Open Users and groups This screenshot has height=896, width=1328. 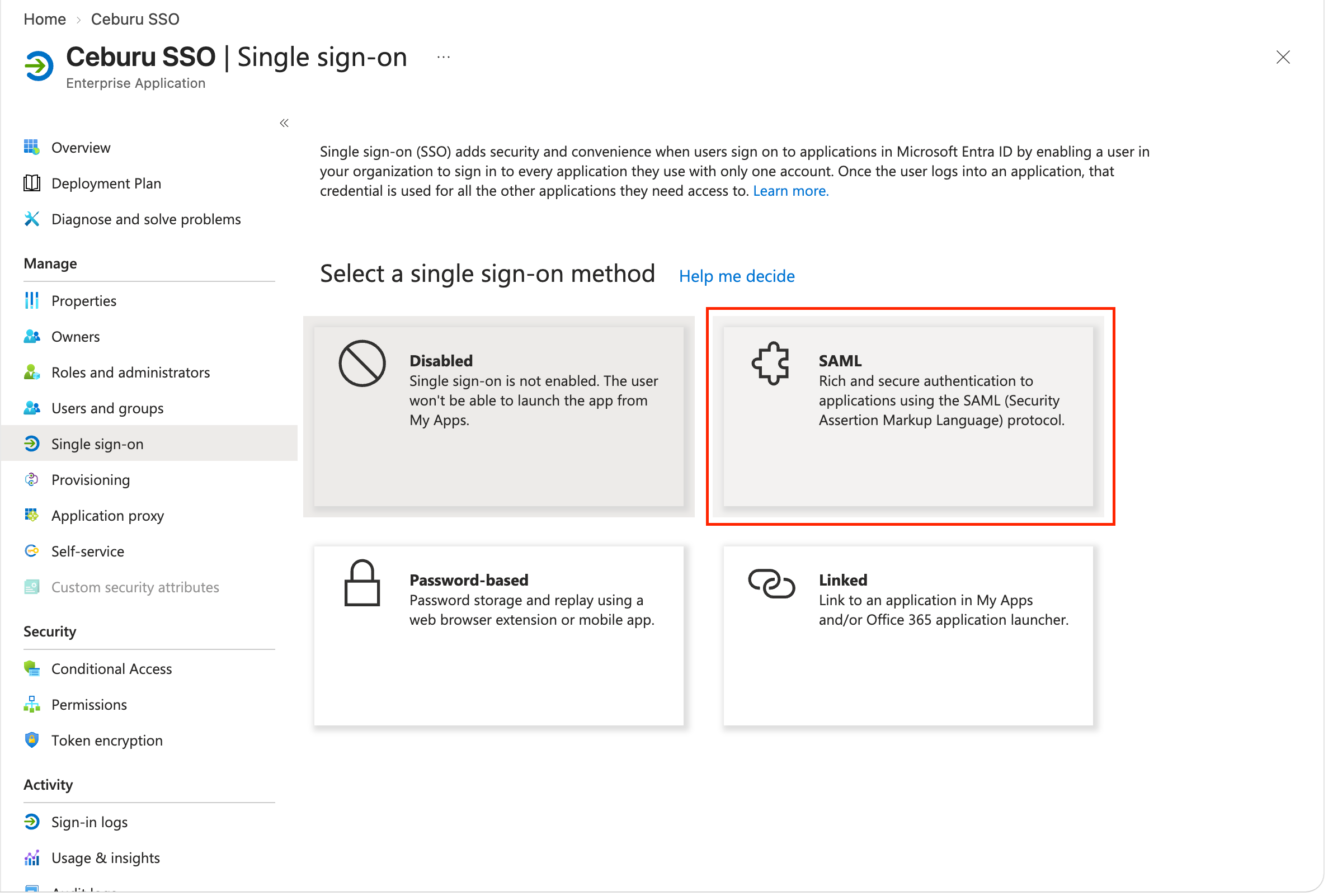point(150,409)
